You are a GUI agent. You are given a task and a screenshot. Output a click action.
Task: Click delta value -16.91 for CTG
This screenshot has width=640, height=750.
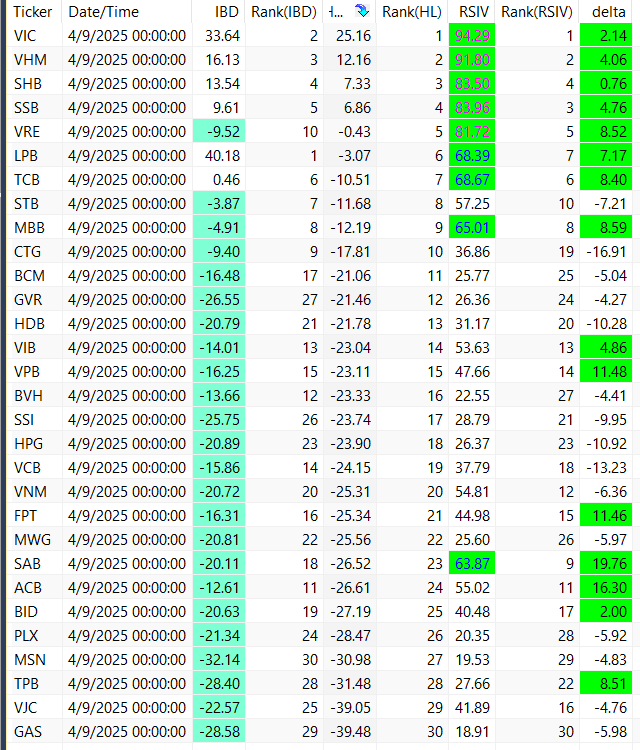point(606,252)
